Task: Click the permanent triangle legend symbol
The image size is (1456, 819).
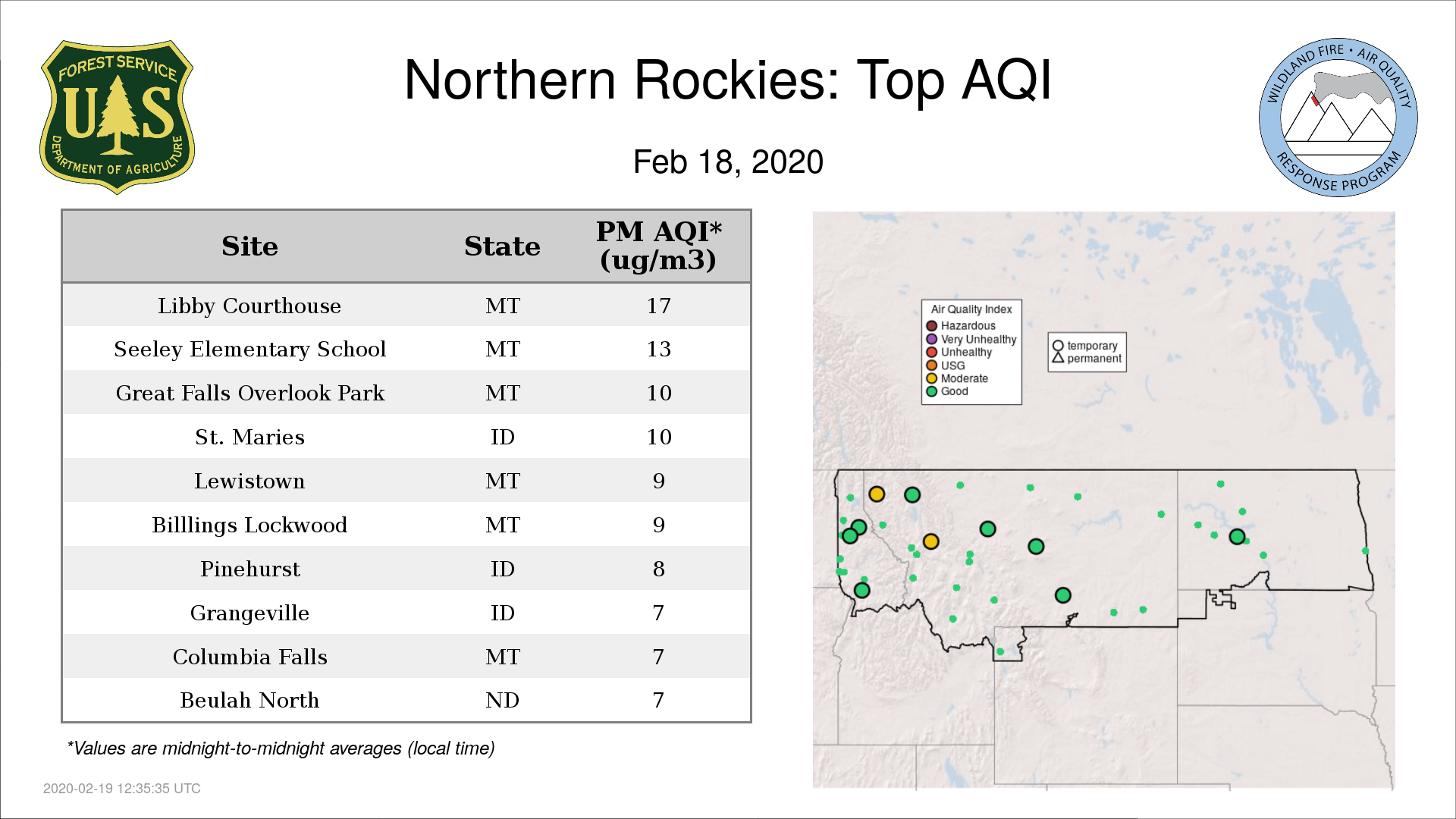Action: pos(1058,358)
